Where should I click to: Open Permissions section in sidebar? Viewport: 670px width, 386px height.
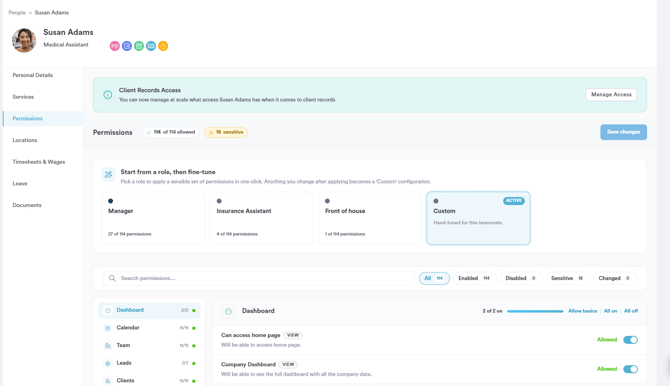point(43,118)
